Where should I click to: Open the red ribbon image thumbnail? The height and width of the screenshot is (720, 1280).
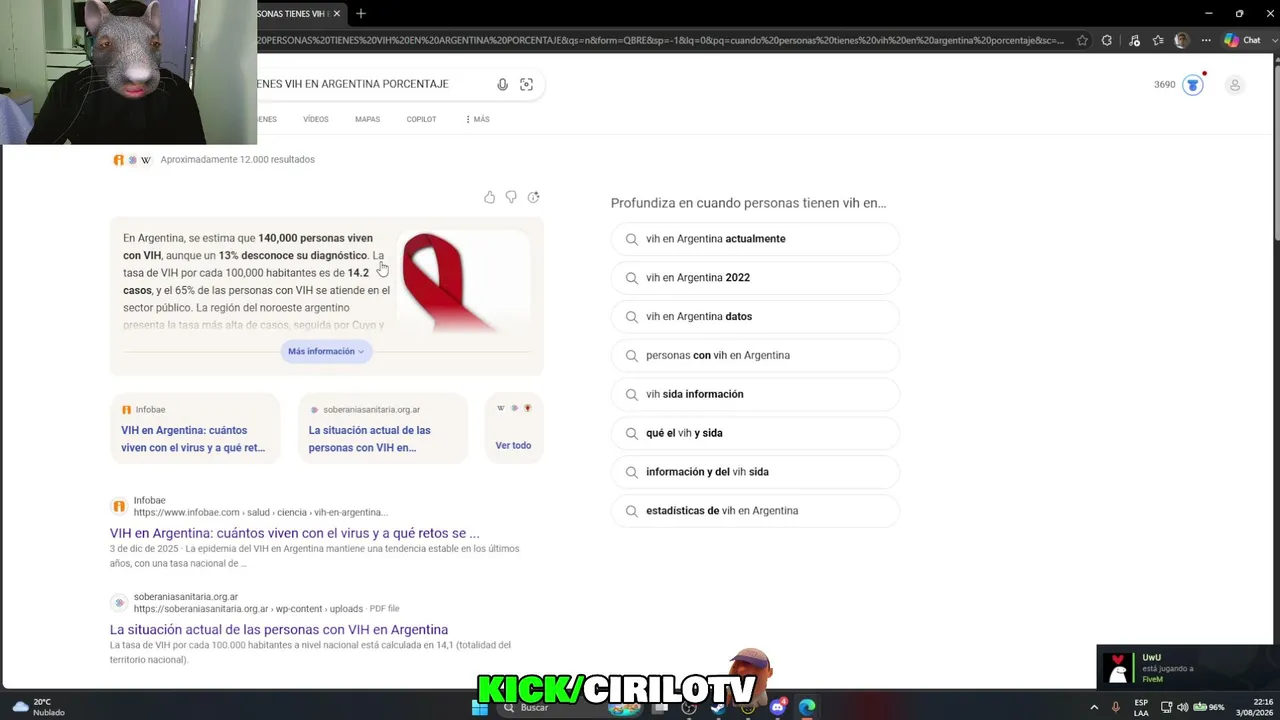click(x=462, y=282)
